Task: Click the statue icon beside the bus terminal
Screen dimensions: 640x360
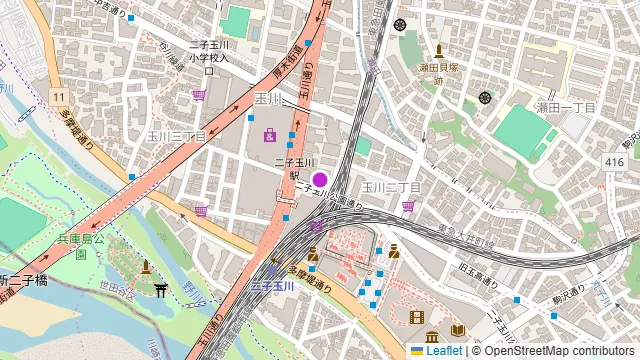Action: tap(394, 251)
